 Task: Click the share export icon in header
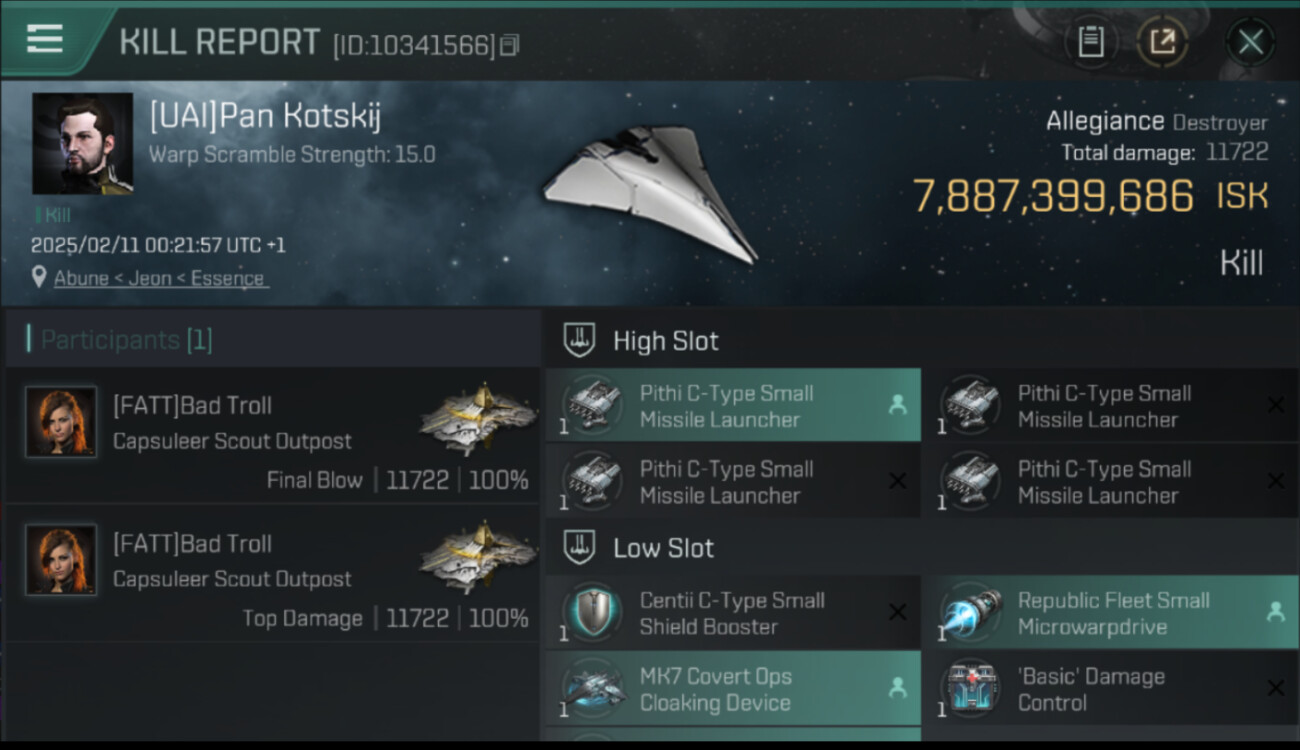(x=1162, y=42)
